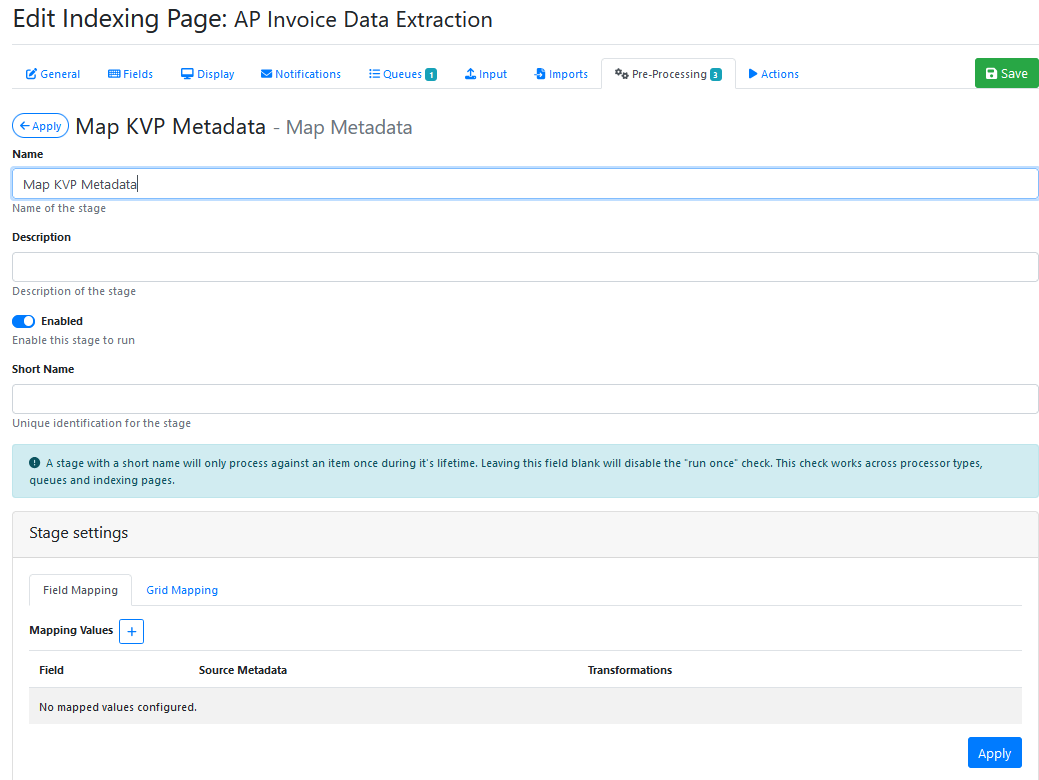Click the back arrow Apply button
This screenshot has width=1039, height=780.
tap(41, 126)
